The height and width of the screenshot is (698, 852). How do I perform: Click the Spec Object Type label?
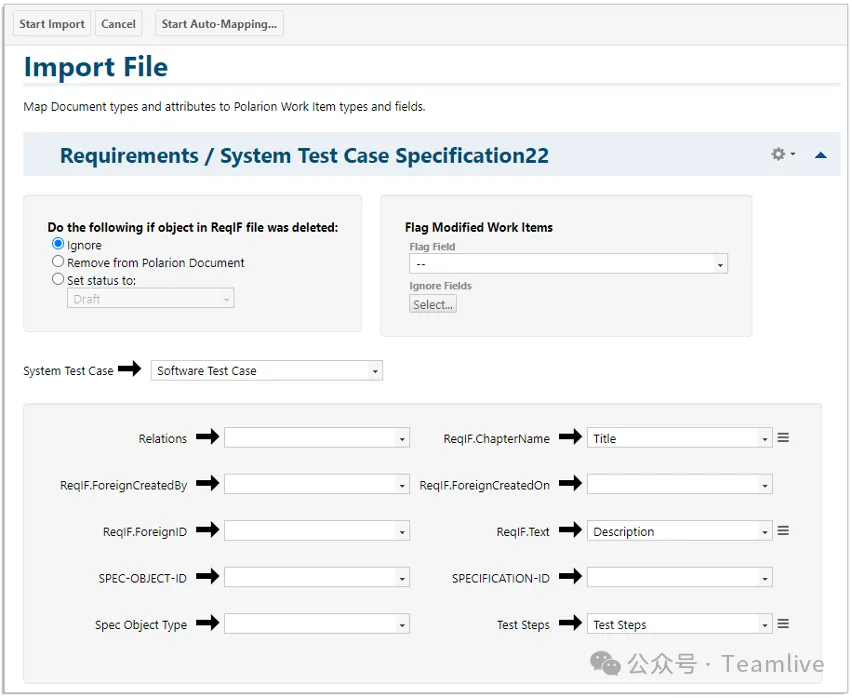pos(141,625)
